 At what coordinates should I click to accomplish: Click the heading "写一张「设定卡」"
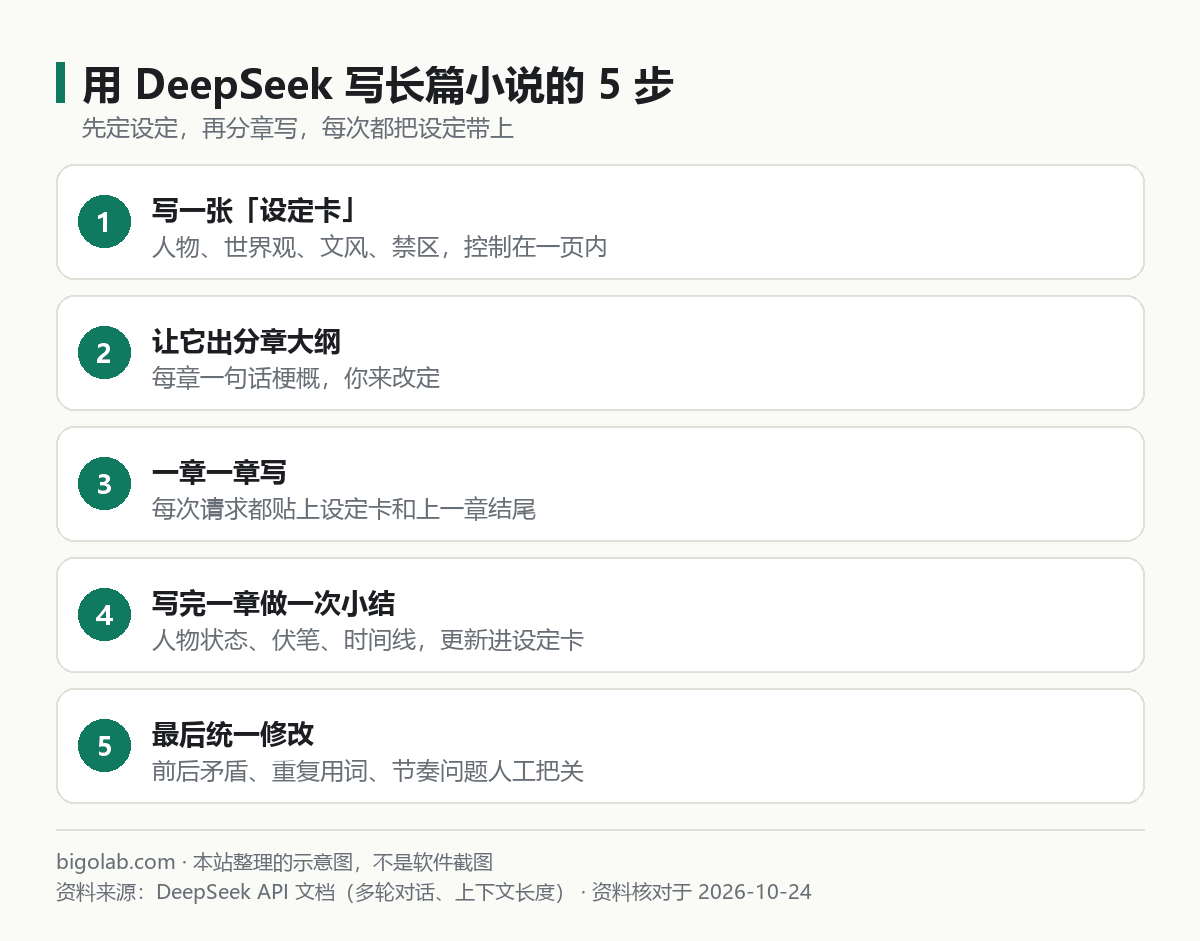(x=255, y=211)
